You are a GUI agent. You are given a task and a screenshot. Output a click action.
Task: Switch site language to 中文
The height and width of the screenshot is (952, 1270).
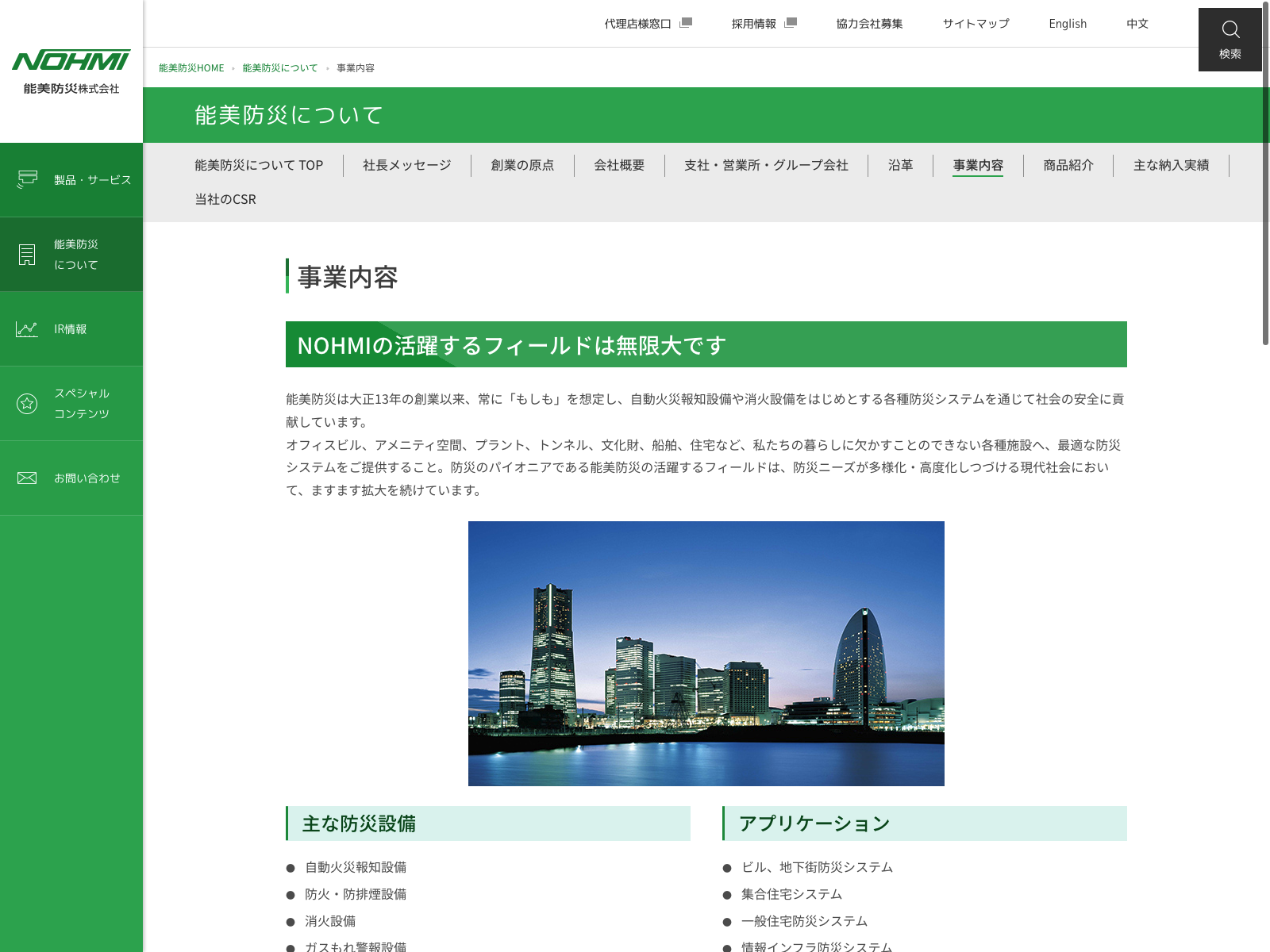click(x=1137, y=24)
